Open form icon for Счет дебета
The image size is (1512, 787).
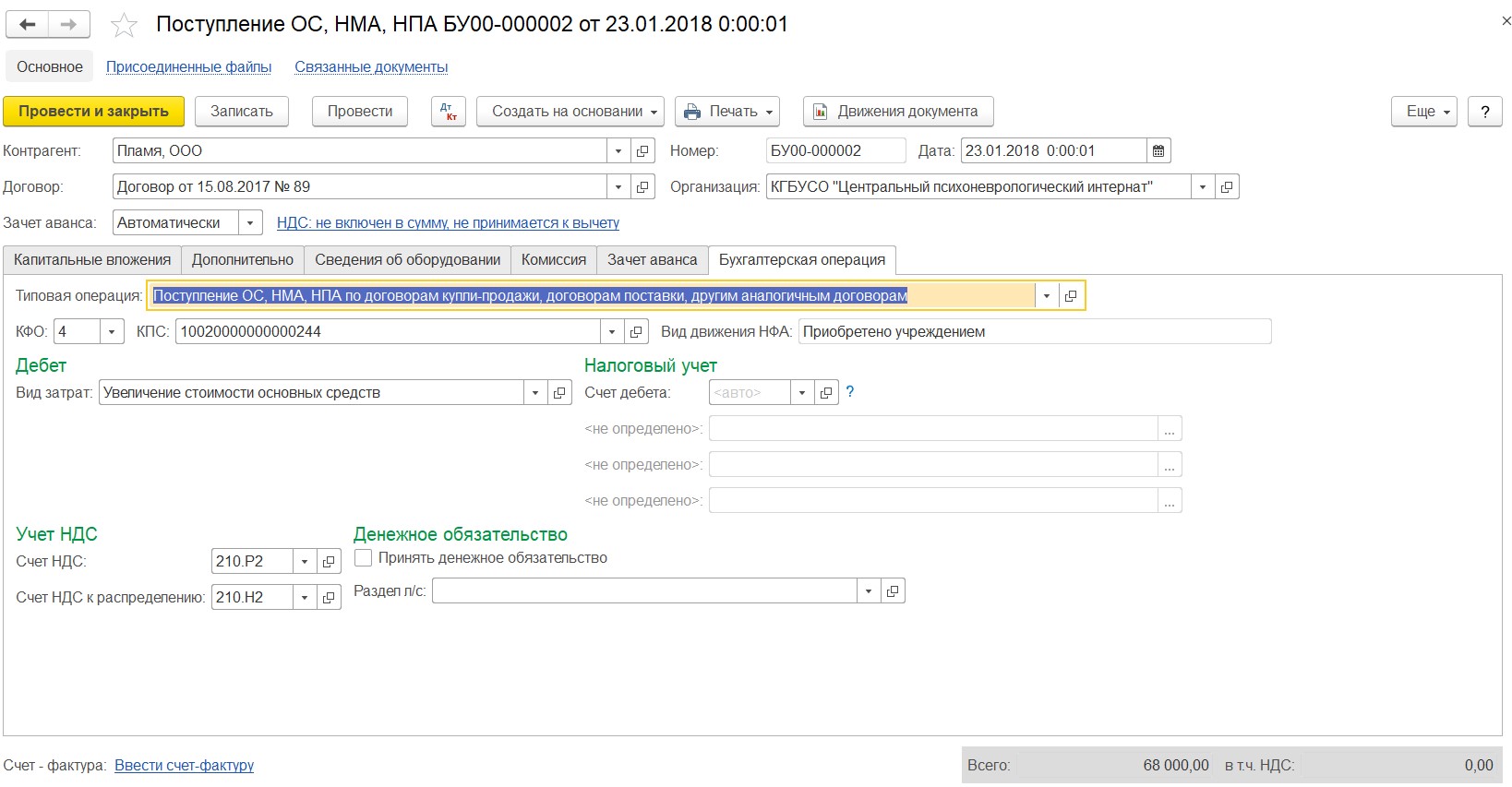pos(826,392)
